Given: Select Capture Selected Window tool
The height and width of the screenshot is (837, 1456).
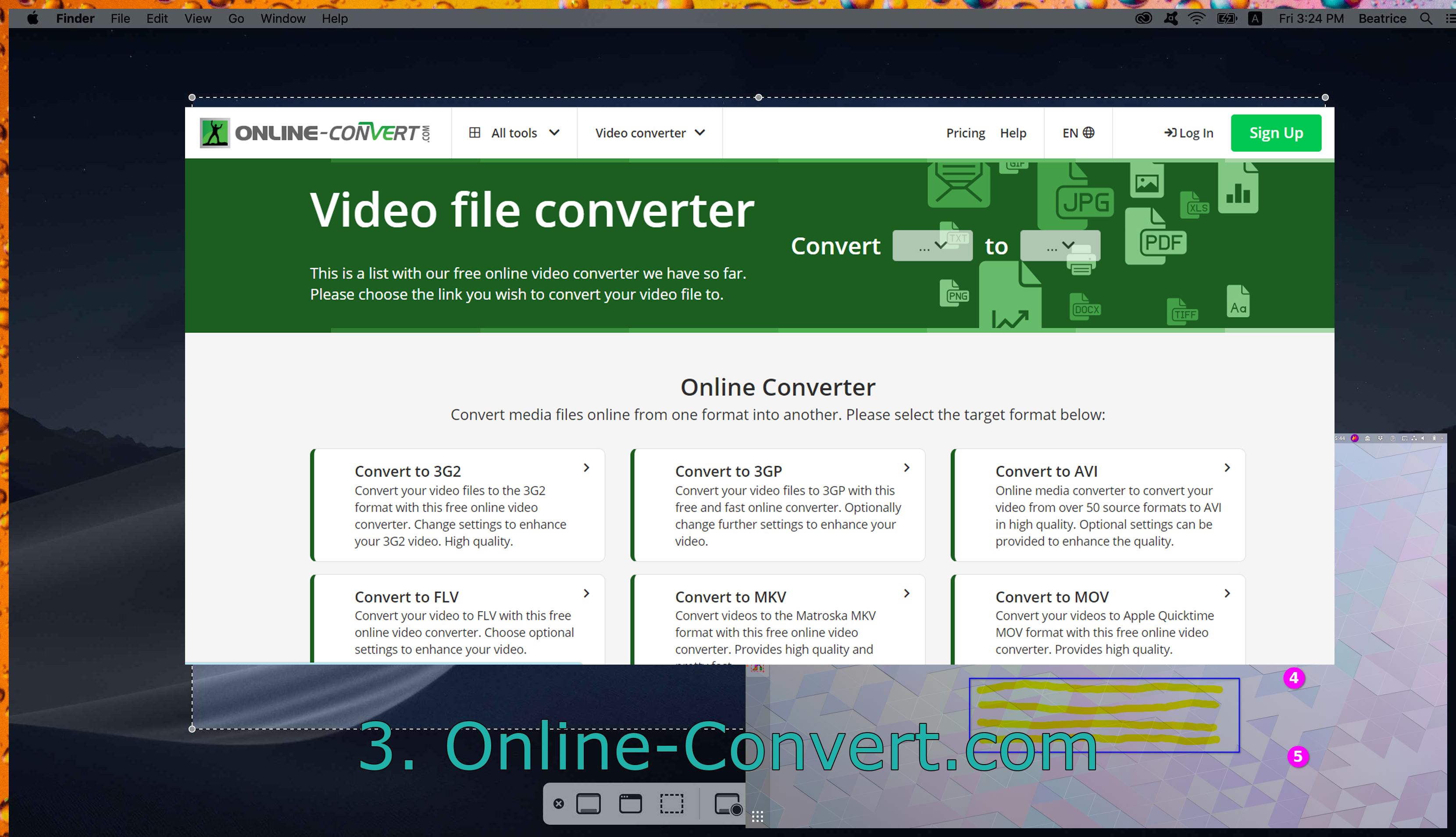Looking at the screenshot, I should (630, 804).
